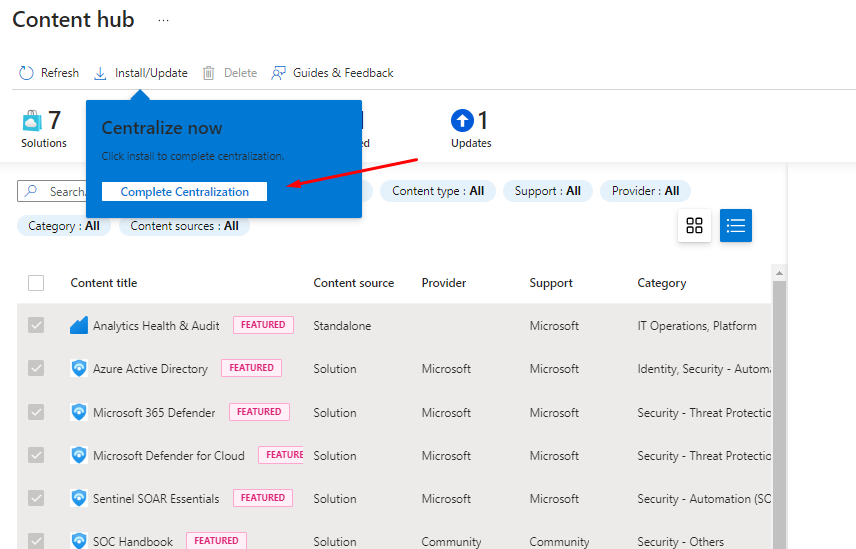Click the Updates arrow icon

(461, 121)
